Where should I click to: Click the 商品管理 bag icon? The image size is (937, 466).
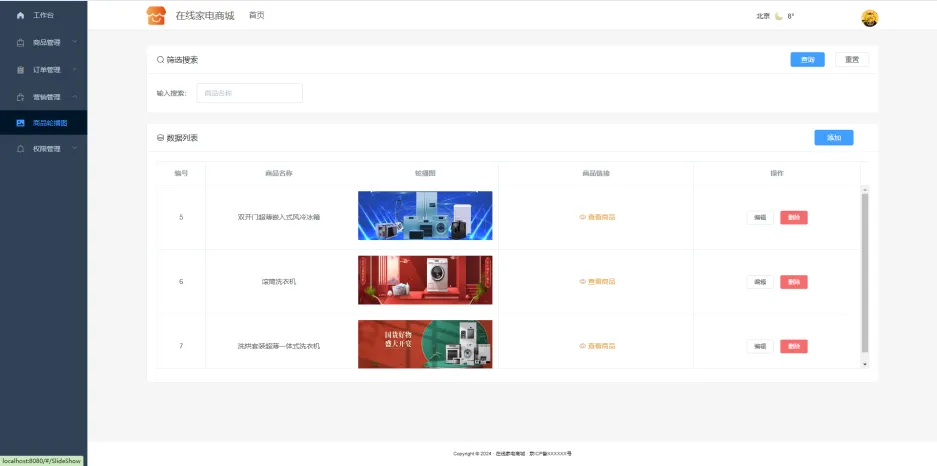click(x=20, y=43)
